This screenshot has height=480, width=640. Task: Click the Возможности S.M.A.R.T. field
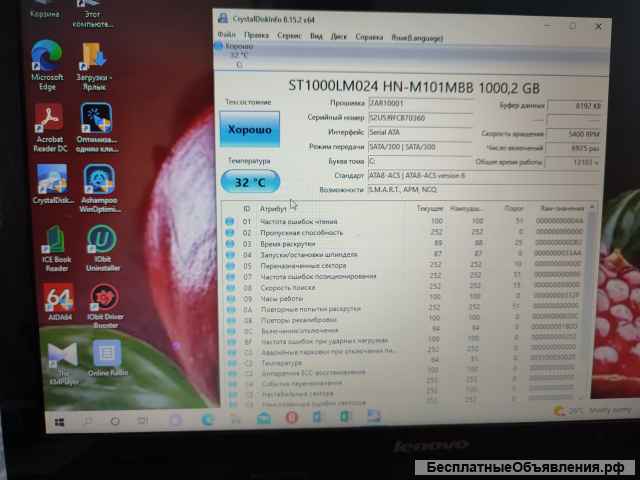[484, 190]
